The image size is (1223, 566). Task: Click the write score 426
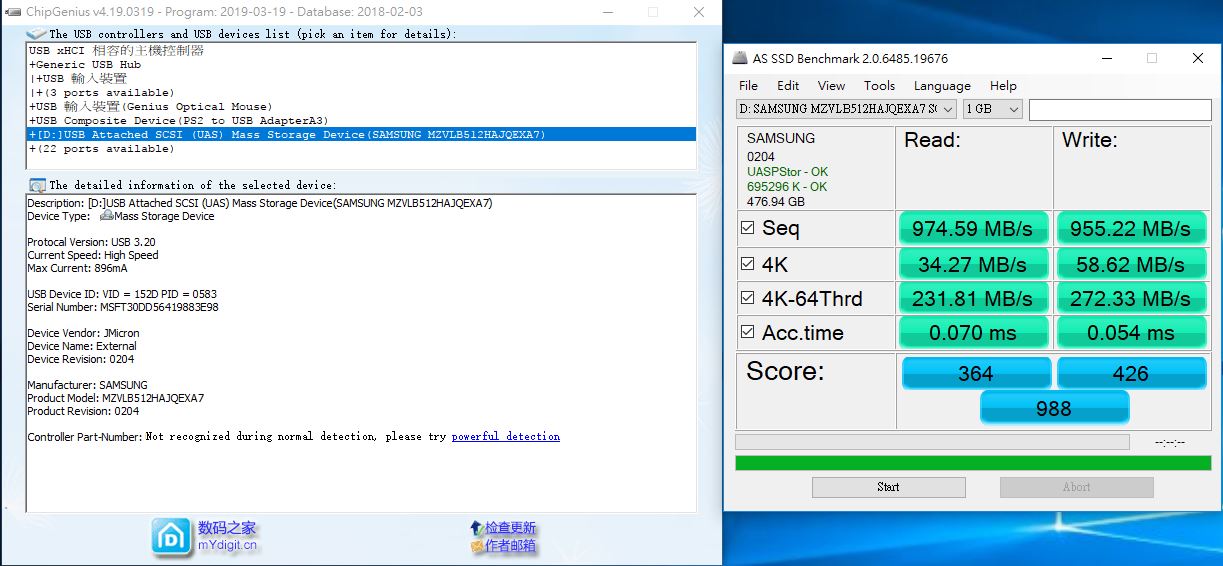pos(1131,373)
